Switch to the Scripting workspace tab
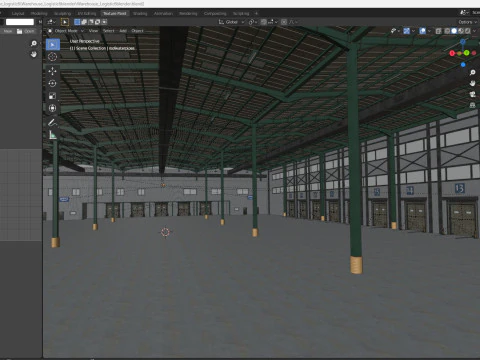The height and width of the screenshot is (360, 480). (241, 13)
